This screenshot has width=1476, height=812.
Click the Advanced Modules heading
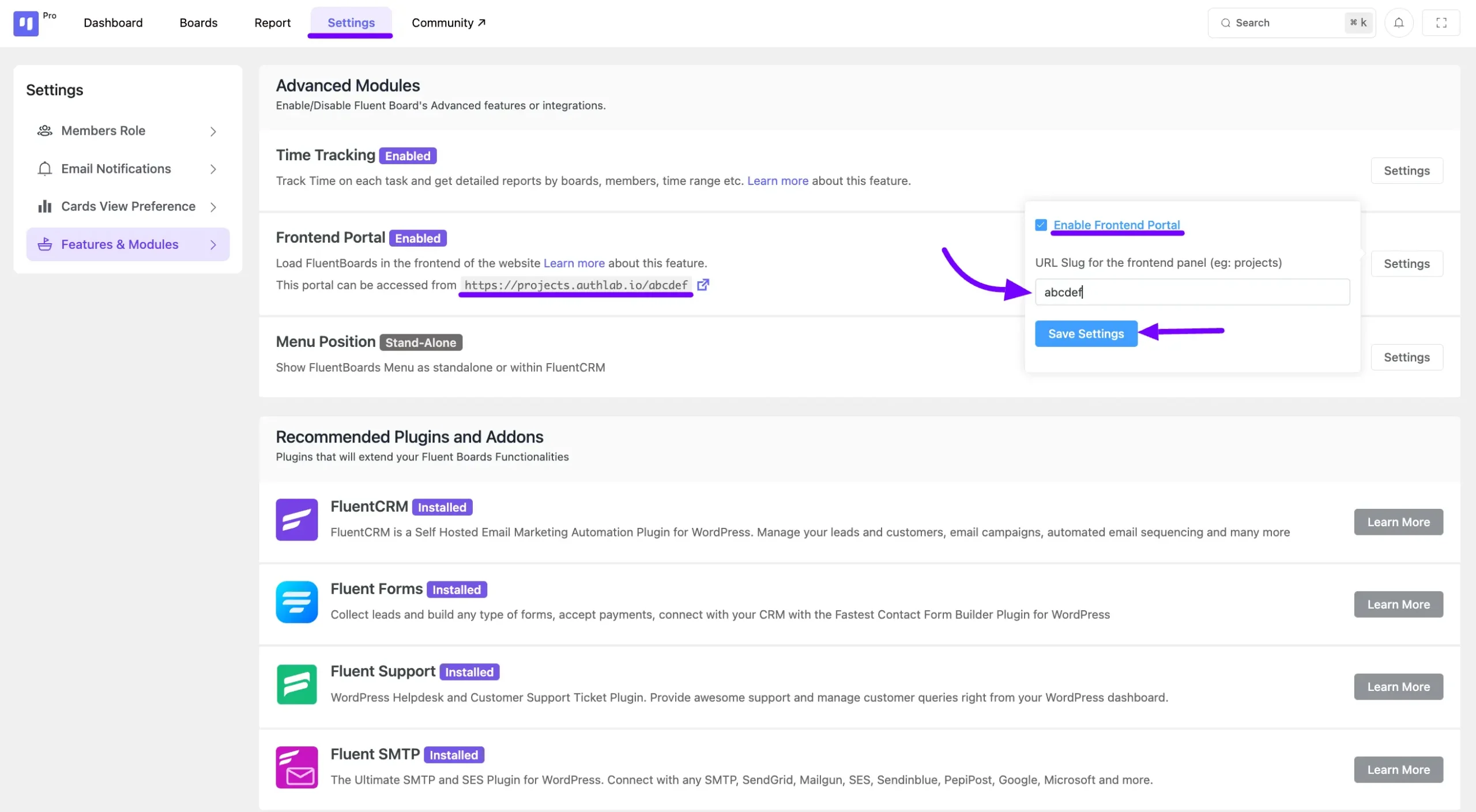pos(348,85)
